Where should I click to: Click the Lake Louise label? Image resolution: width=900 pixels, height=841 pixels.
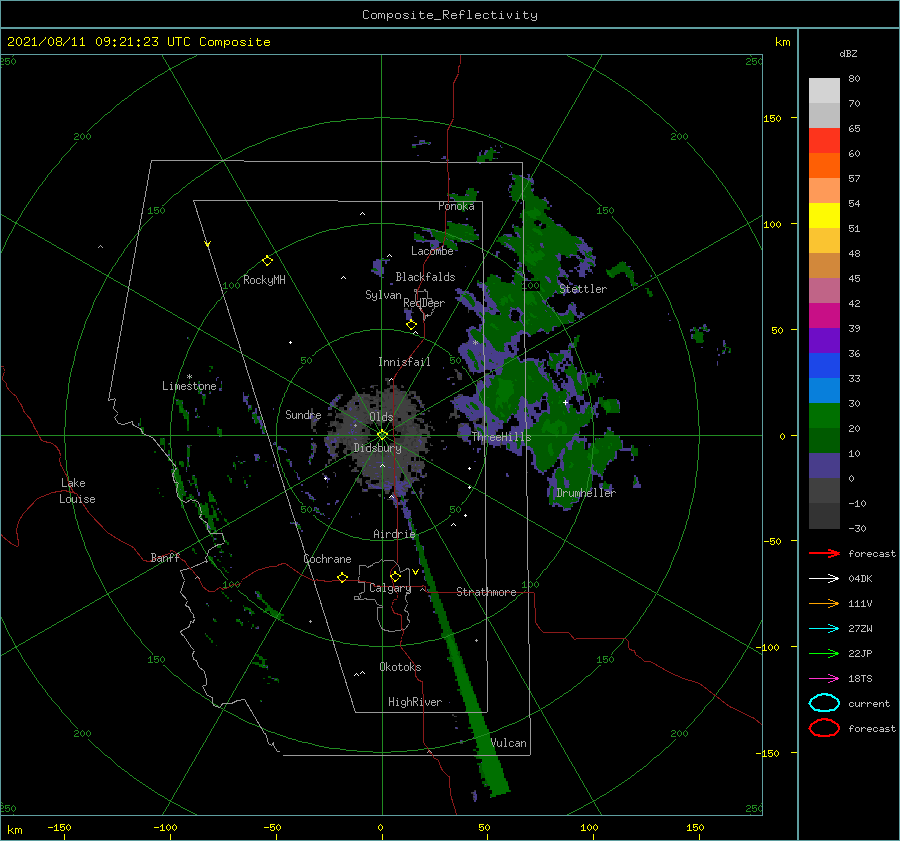click(x=77, y=491)
